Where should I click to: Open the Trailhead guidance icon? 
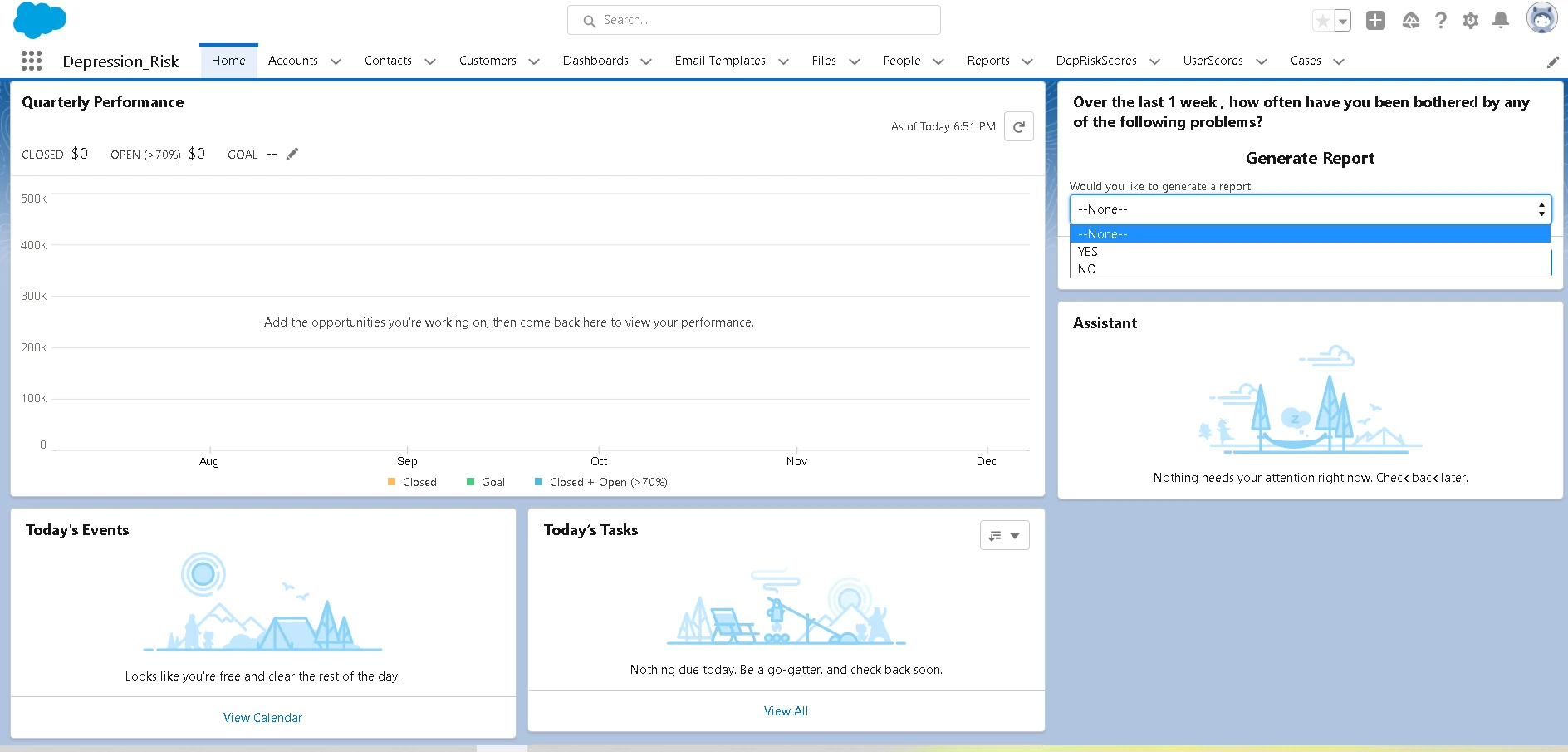(x=1410, y=20)
